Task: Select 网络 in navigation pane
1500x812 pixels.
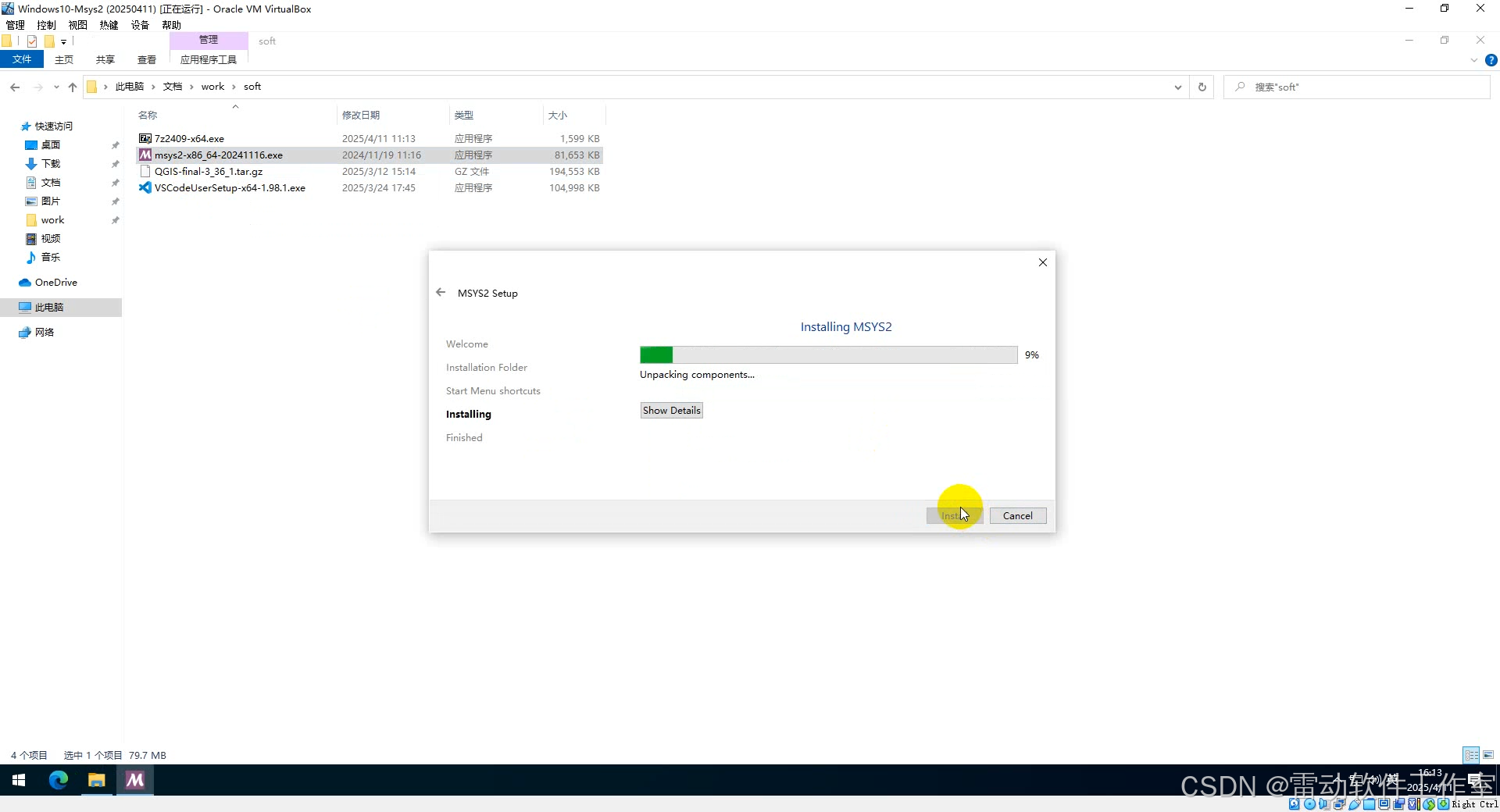Action: [45, 332]
